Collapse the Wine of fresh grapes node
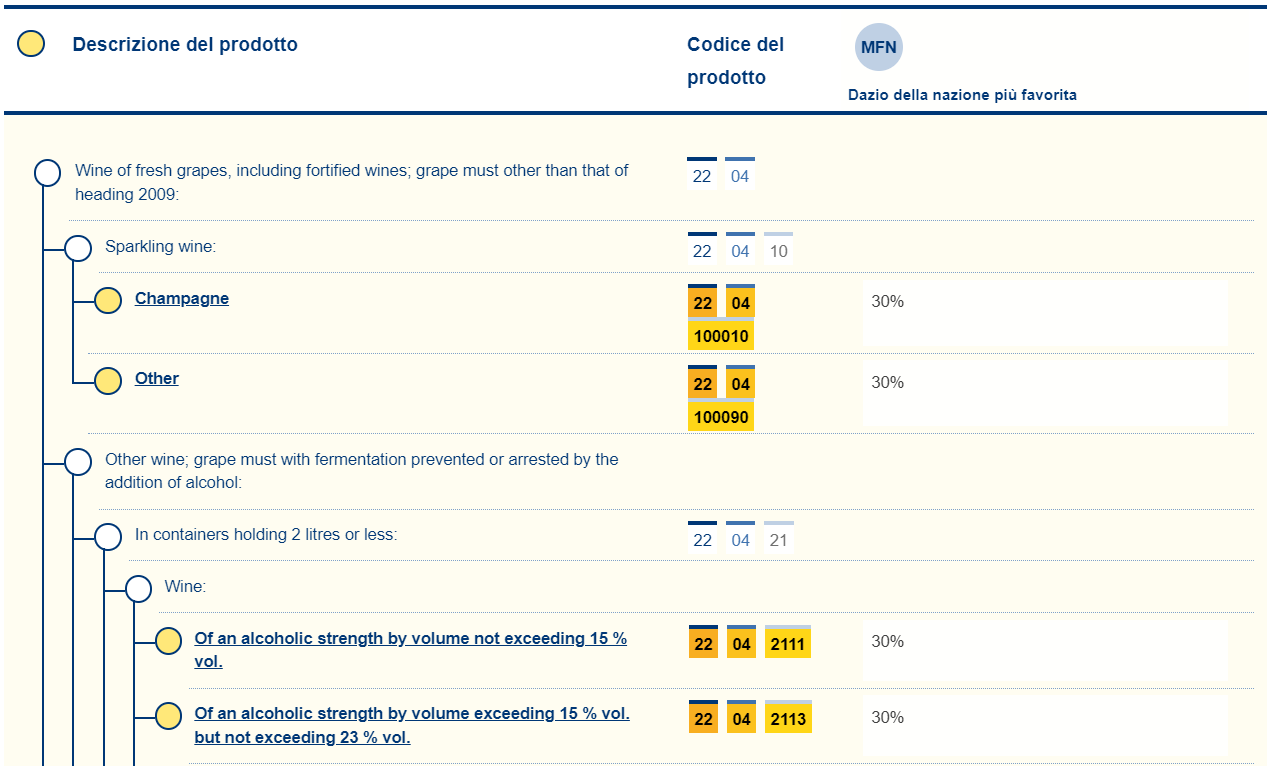The image size is (1272, 766). 48,173
